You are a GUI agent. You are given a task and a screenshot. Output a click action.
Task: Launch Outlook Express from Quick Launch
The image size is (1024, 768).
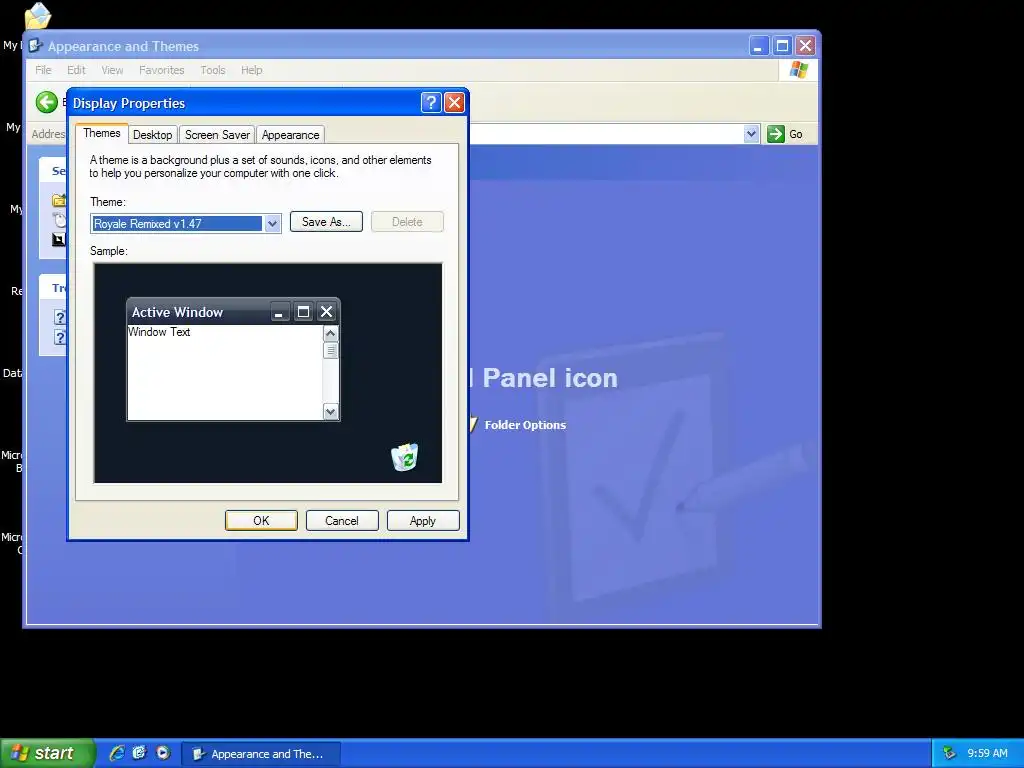coord(139,753)
